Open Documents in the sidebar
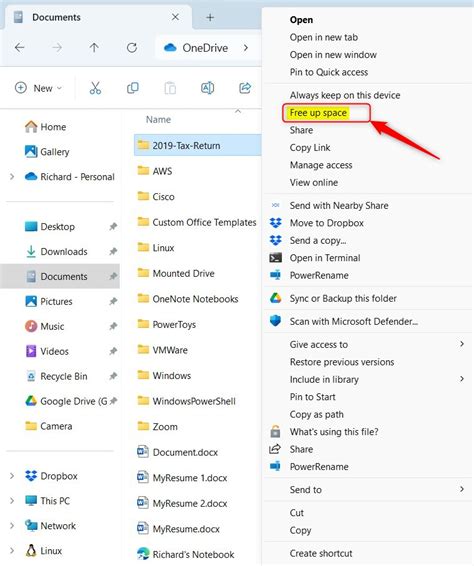Screen dimensions: 474x566 point(60,276)
